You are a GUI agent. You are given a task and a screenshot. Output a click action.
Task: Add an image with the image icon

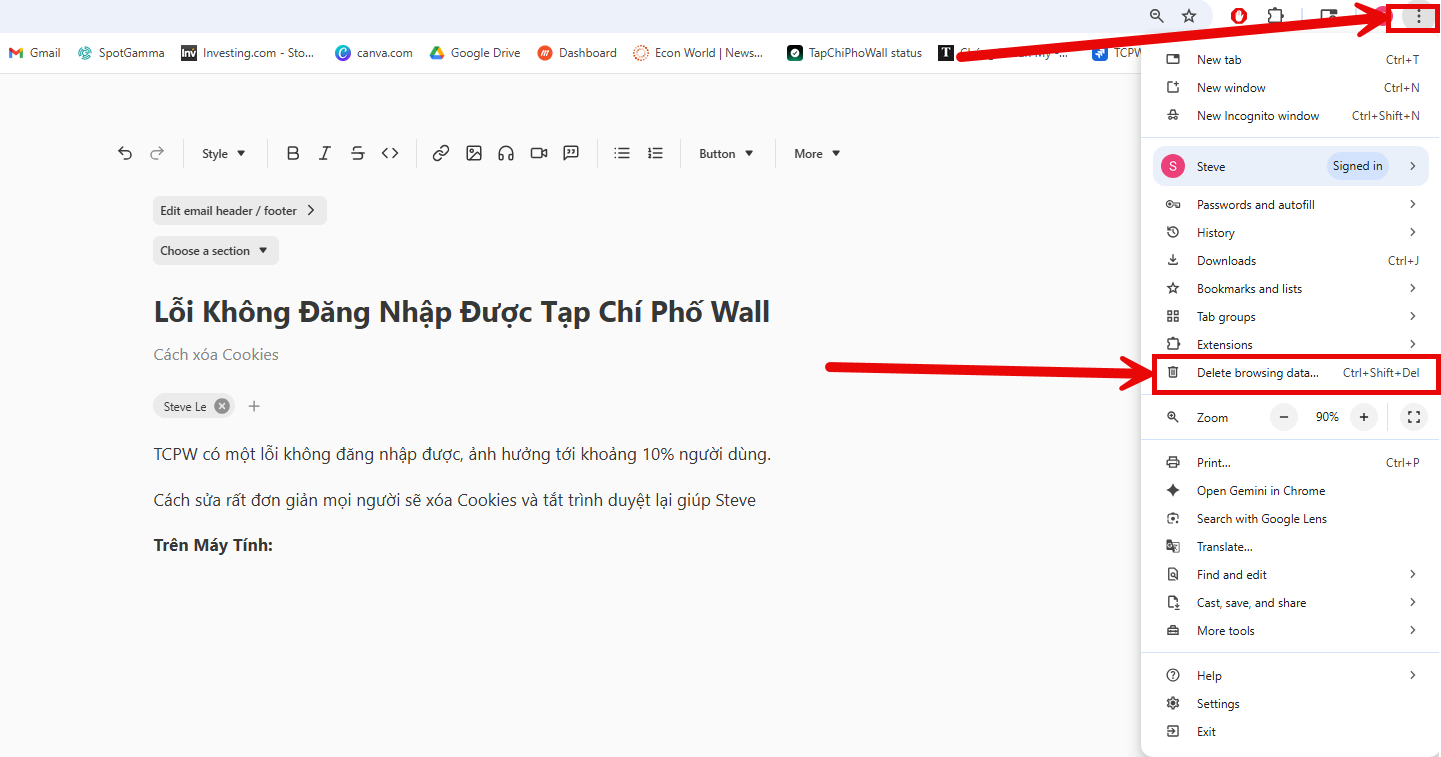pyautogui.click(x=474, y=154)
